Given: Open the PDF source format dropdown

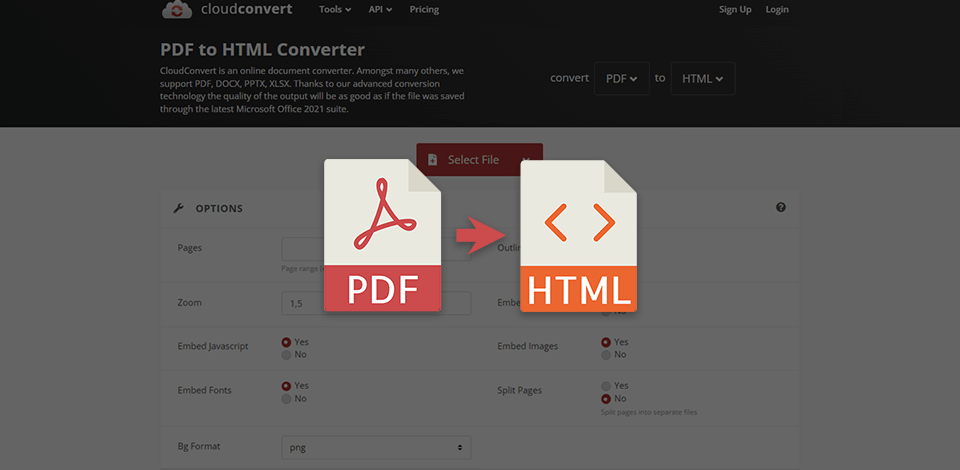Looking at the screenshot, I should (621, 78).
